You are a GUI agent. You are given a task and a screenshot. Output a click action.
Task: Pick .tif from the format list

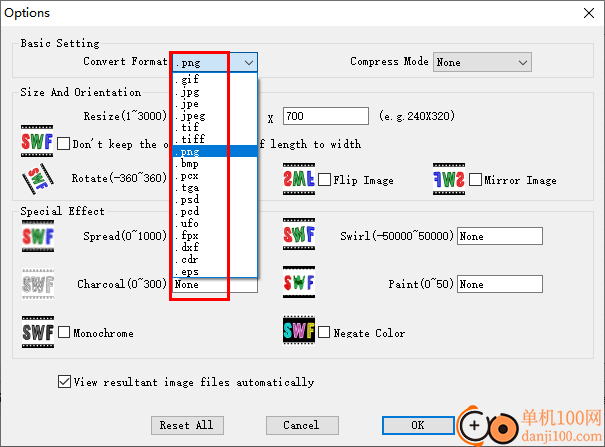215,127
